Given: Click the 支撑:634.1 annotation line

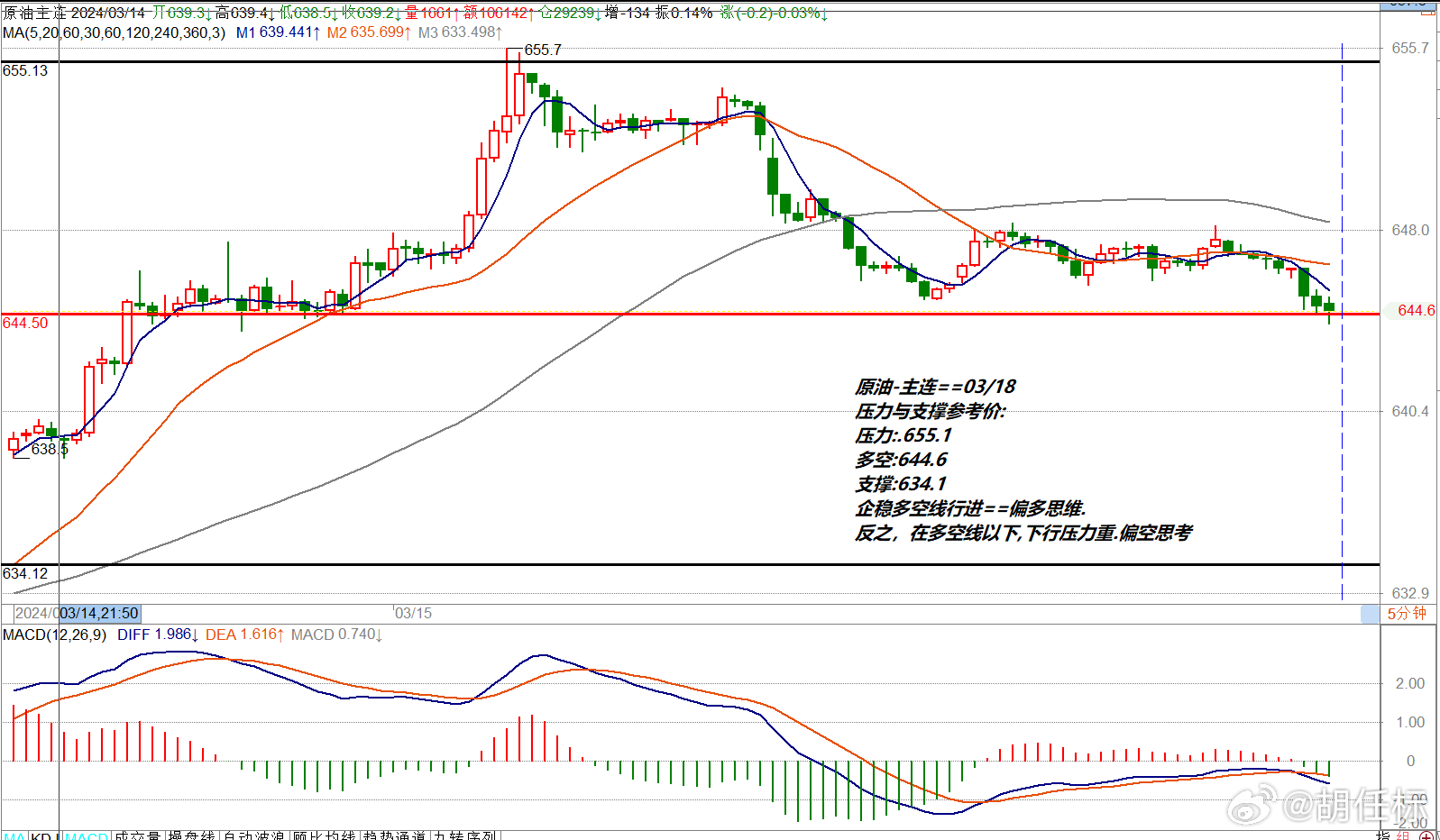Looking at the screenshot, I should pos(901,484).
